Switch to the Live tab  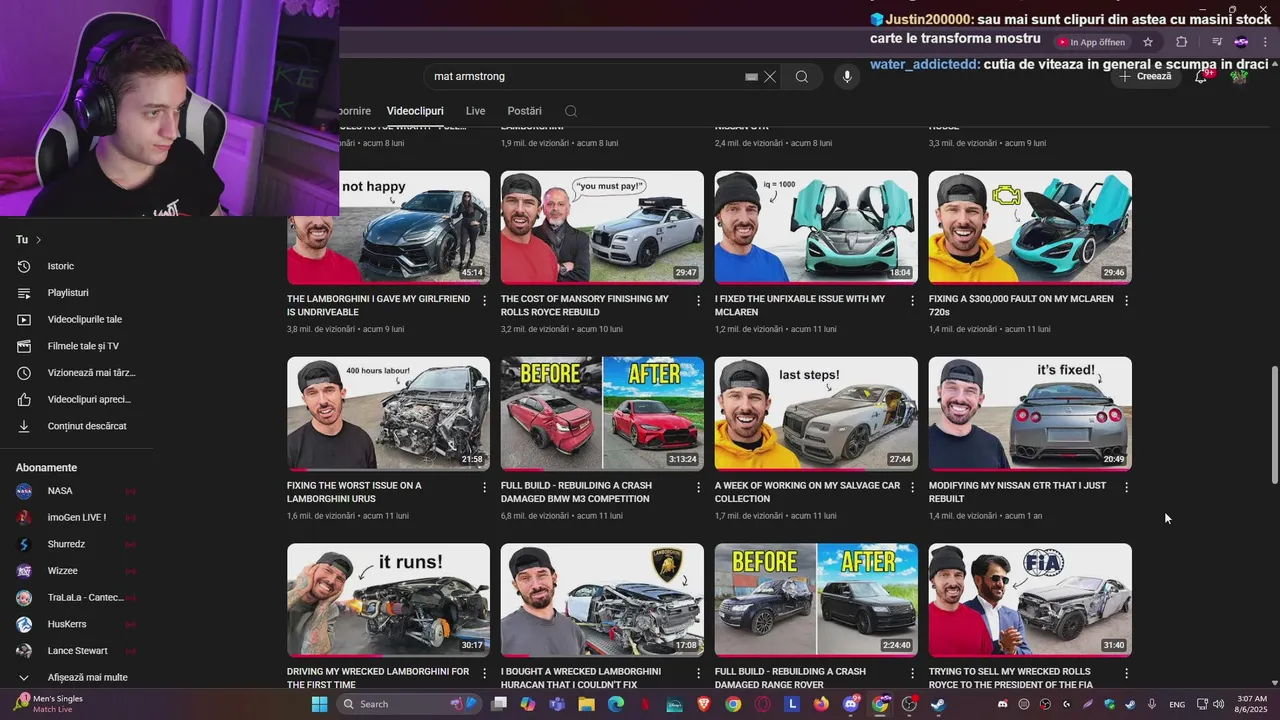pos(475,111)
